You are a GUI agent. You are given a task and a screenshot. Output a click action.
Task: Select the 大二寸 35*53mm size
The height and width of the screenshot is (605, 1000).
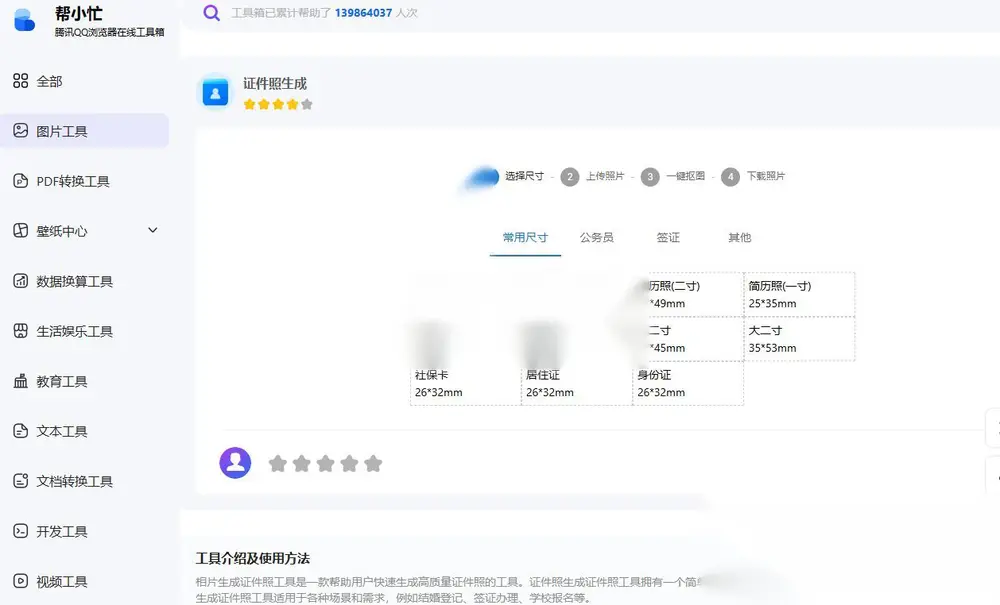click(799, 339)
